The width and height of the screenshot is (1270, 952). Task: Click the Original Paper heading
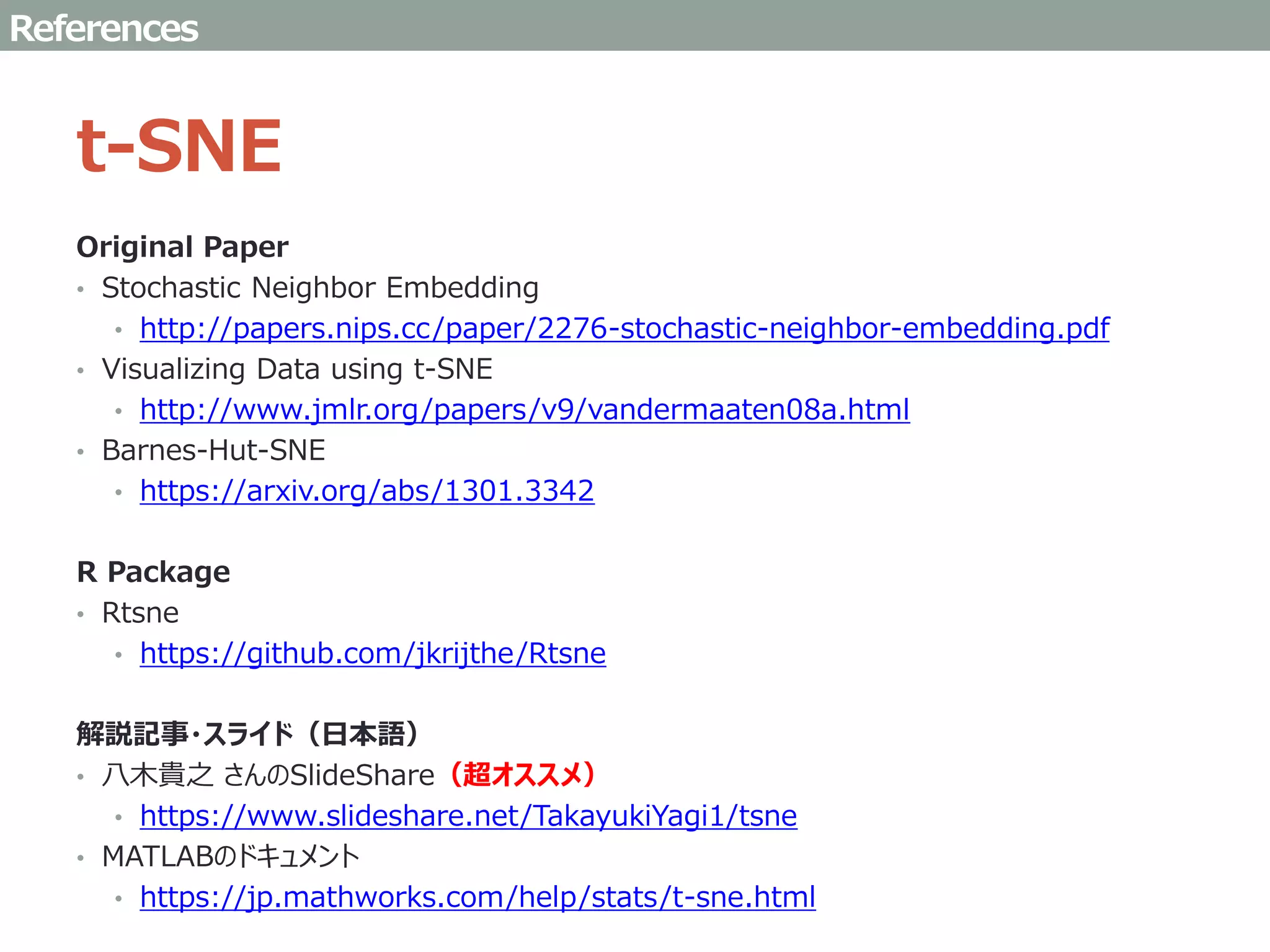(182, 247)
